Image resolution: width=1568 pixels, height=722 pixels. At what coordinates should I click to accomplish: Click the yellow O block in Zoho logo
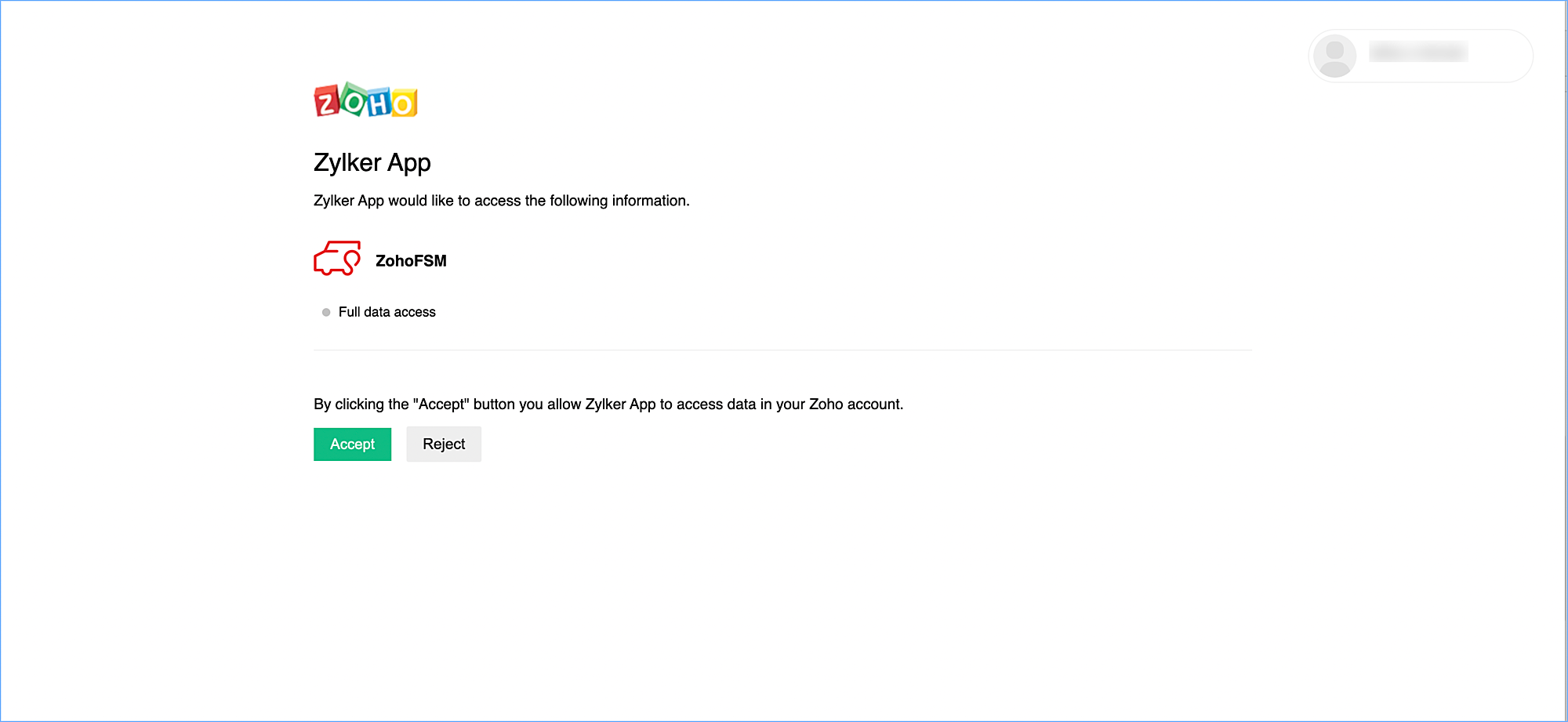(404, 103)
